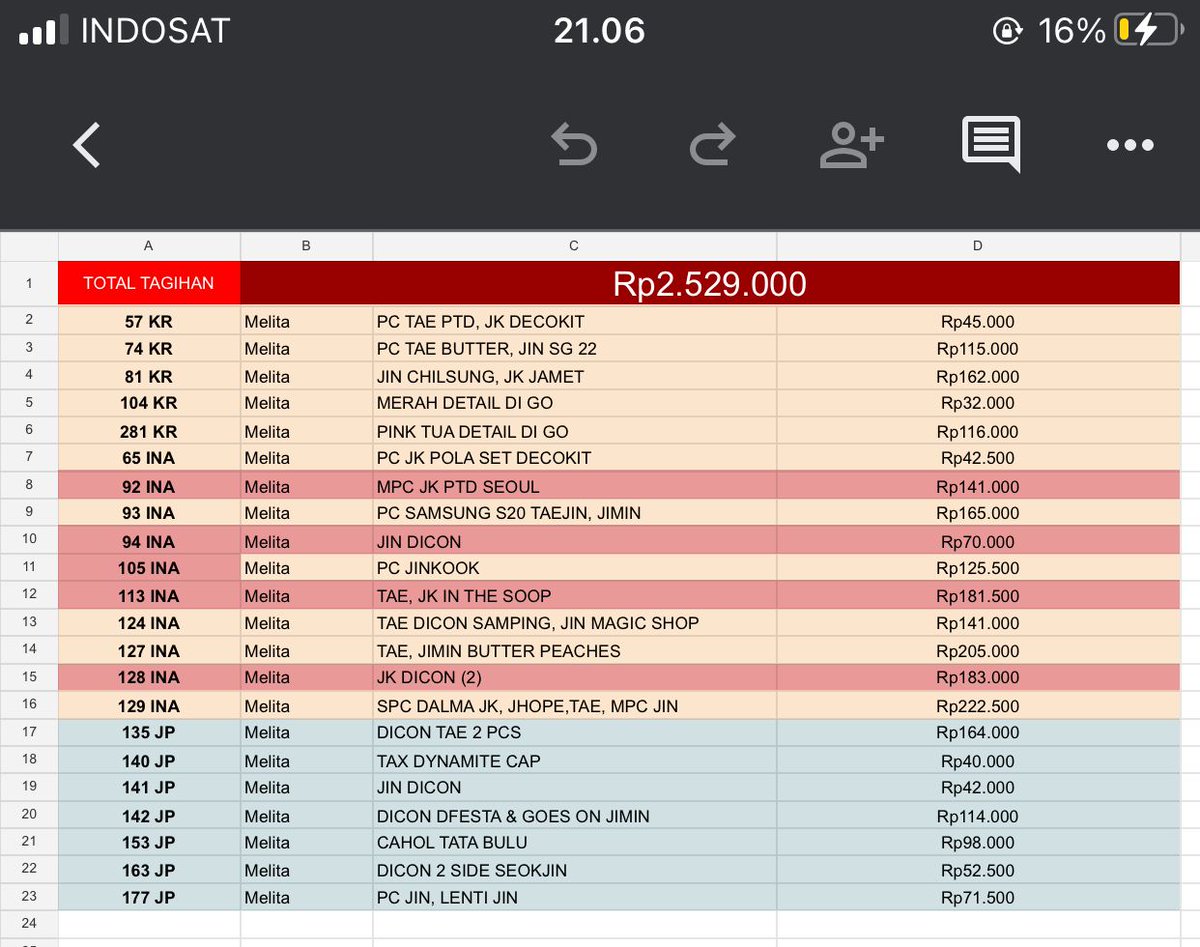Select cell JIN CHILSUNG, JK JAMET

pyautogui.click(x=575, y=377)
